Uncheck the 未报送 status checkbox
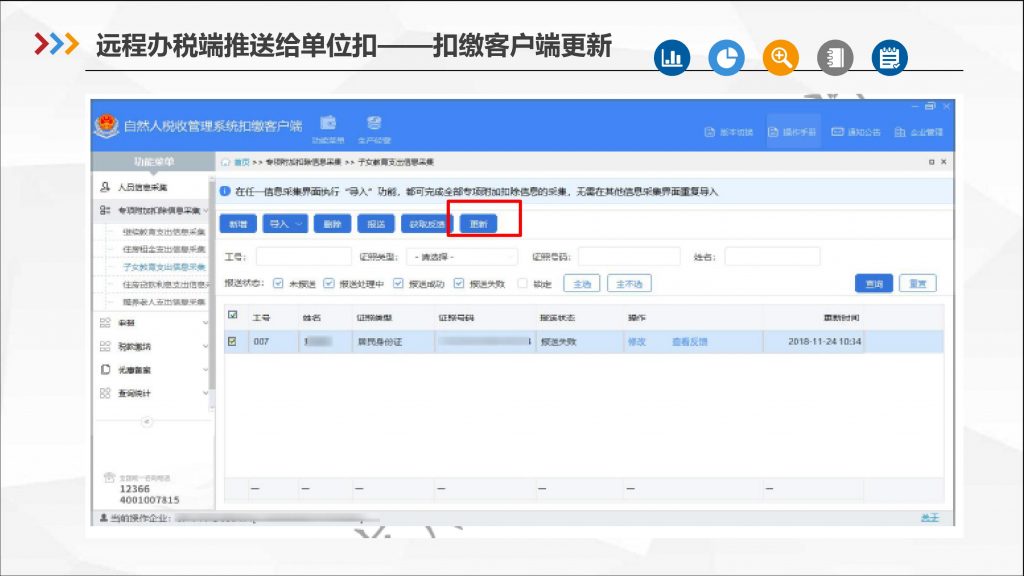The image size is (1024, 576). pyautogui.click(x=278, y=284)
